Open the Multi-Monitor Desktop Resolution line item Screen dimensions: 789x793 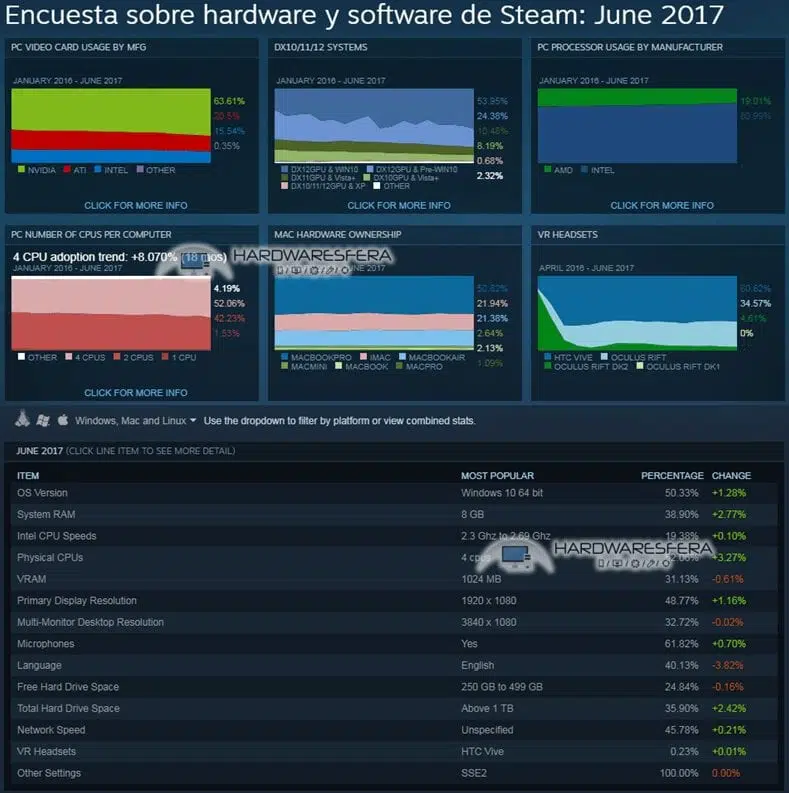(x=393, y=622)
